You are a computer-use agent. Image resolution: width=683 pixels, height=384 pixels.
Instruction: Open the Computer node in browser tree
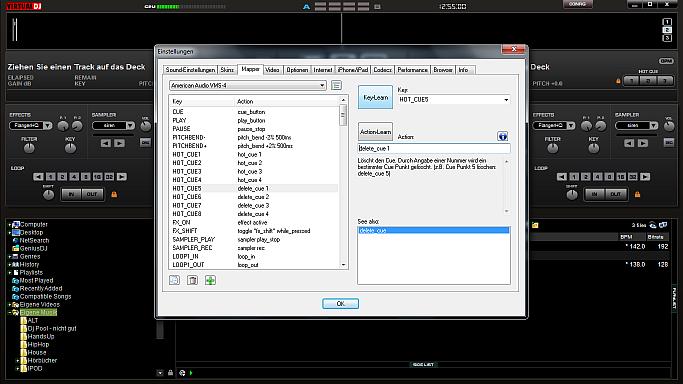(34, 225)
